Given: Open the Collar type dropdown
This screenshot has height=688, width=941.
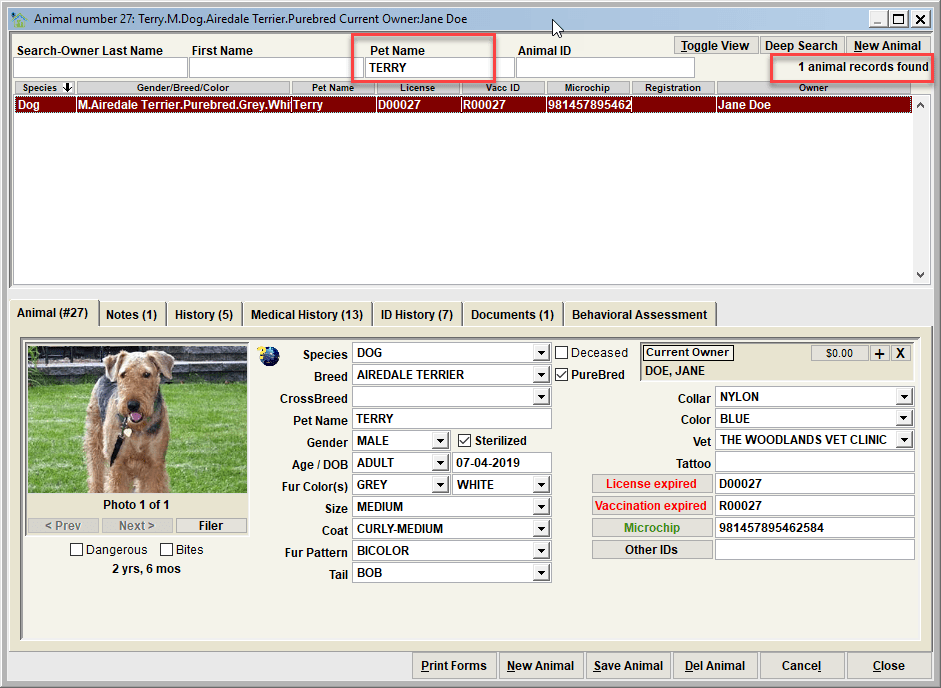Looking at the screenshot, I should pyautogui.click(x=904, y=397).
